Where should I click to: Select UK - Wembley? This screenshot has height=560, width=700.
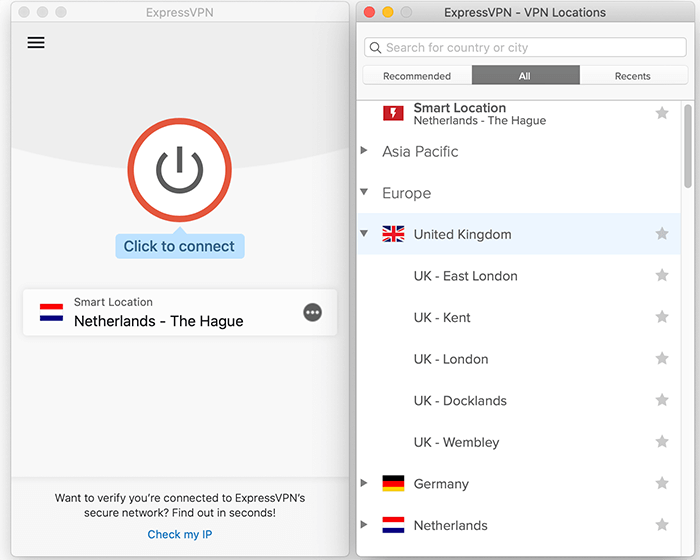click(456, 442)
